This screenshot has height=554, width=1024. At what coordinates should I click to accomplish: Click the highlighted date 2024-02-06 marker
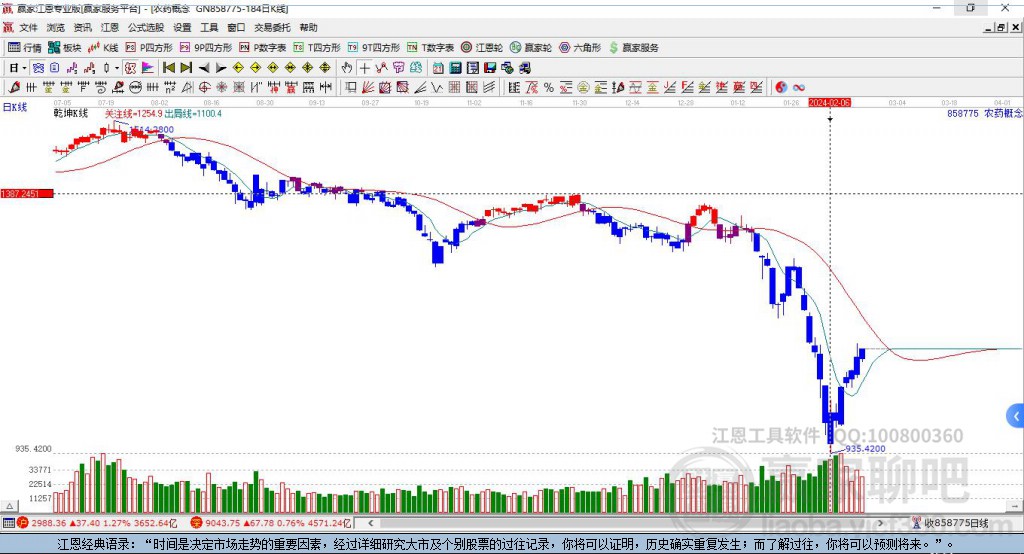point(829,103)
